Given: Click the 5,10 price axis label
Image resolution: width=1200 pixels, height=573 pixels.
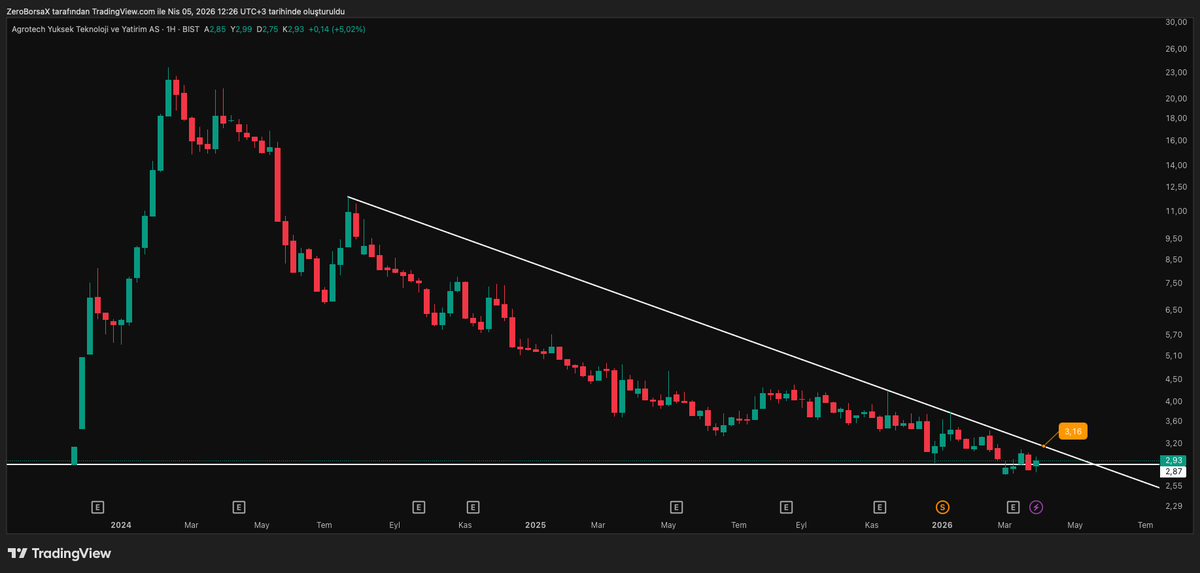Looking at the screenshot, I should [1175, 355].
